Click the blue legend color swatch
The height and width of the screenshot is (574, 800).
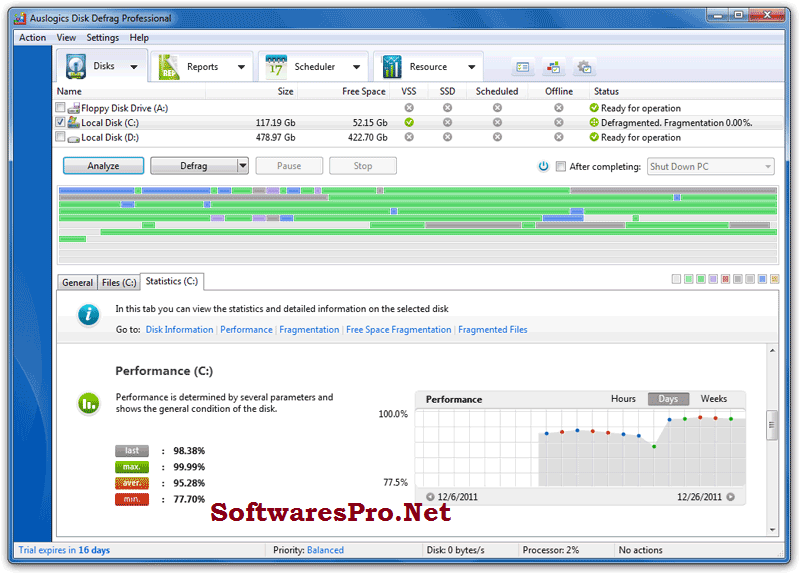[762, 279]
